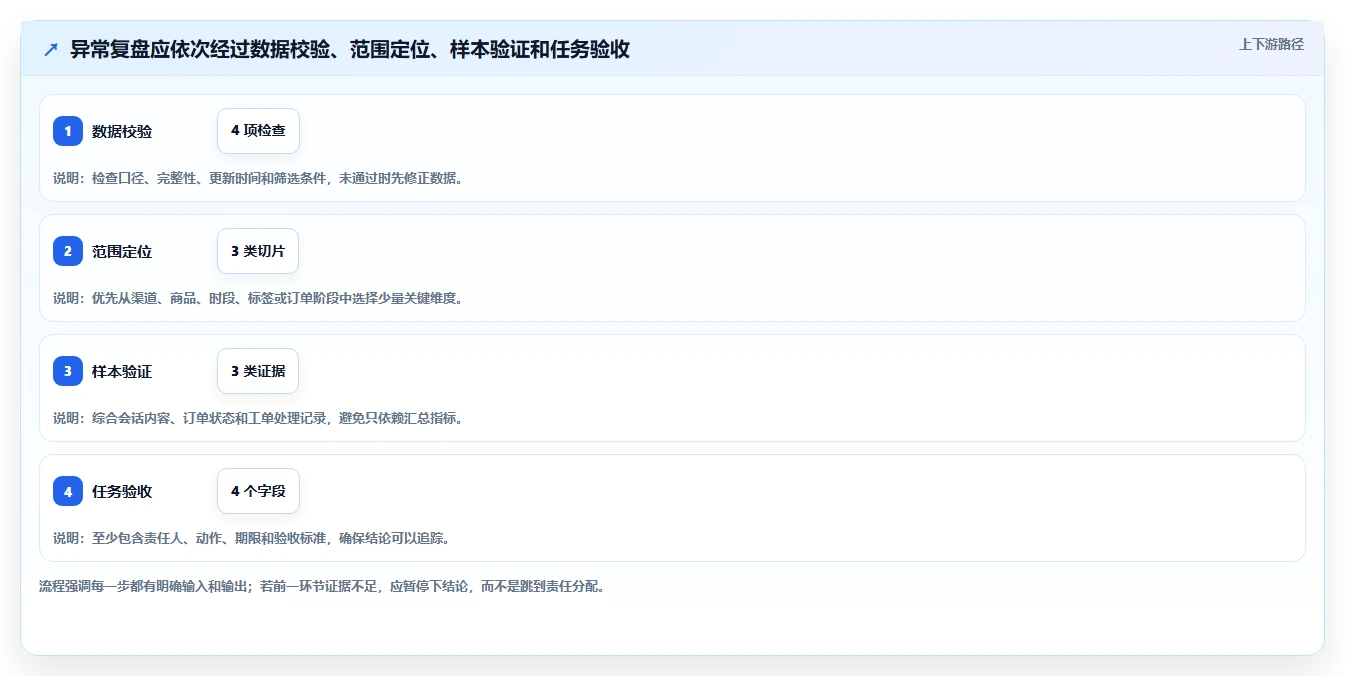Click the step 2 number badge
The height and width of the screenshot is (676, 1345).
(68, 251)
